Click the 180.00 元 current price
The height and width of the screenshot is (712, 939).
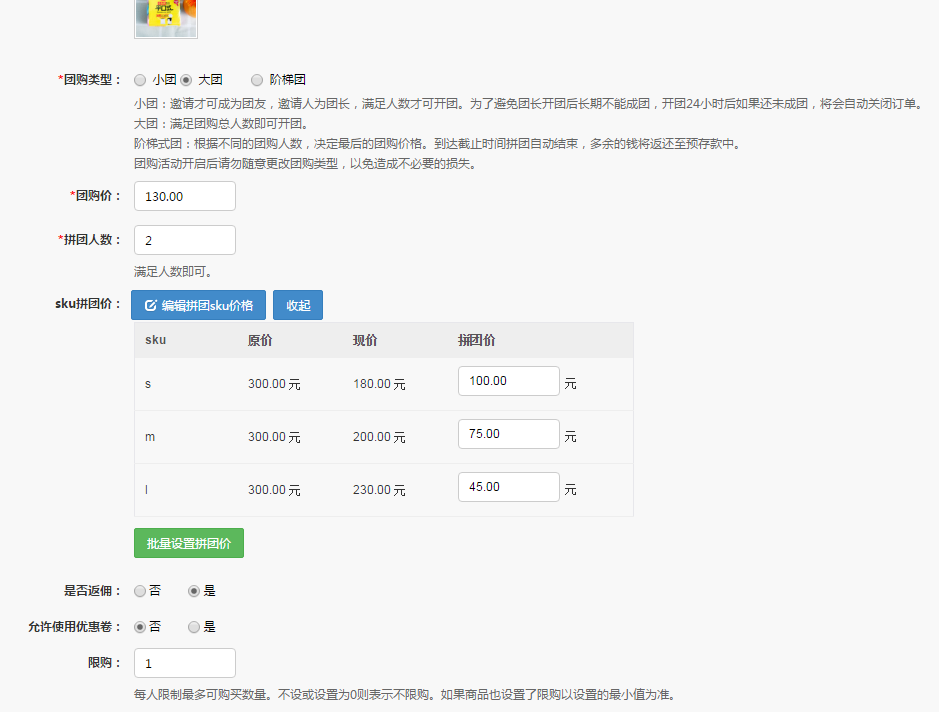point(379,384)
